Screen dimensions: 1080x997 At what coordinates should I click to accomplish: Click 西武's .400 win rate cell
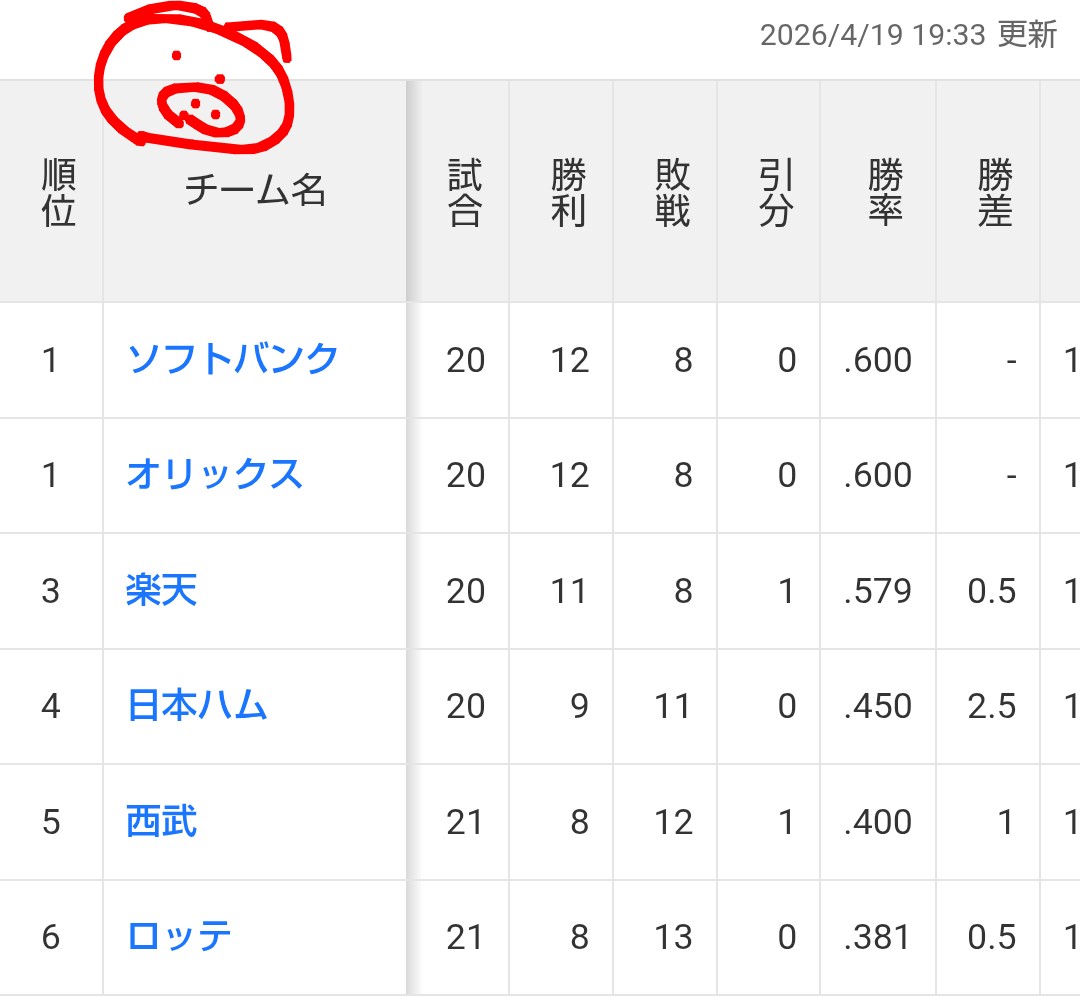(877, 822)
